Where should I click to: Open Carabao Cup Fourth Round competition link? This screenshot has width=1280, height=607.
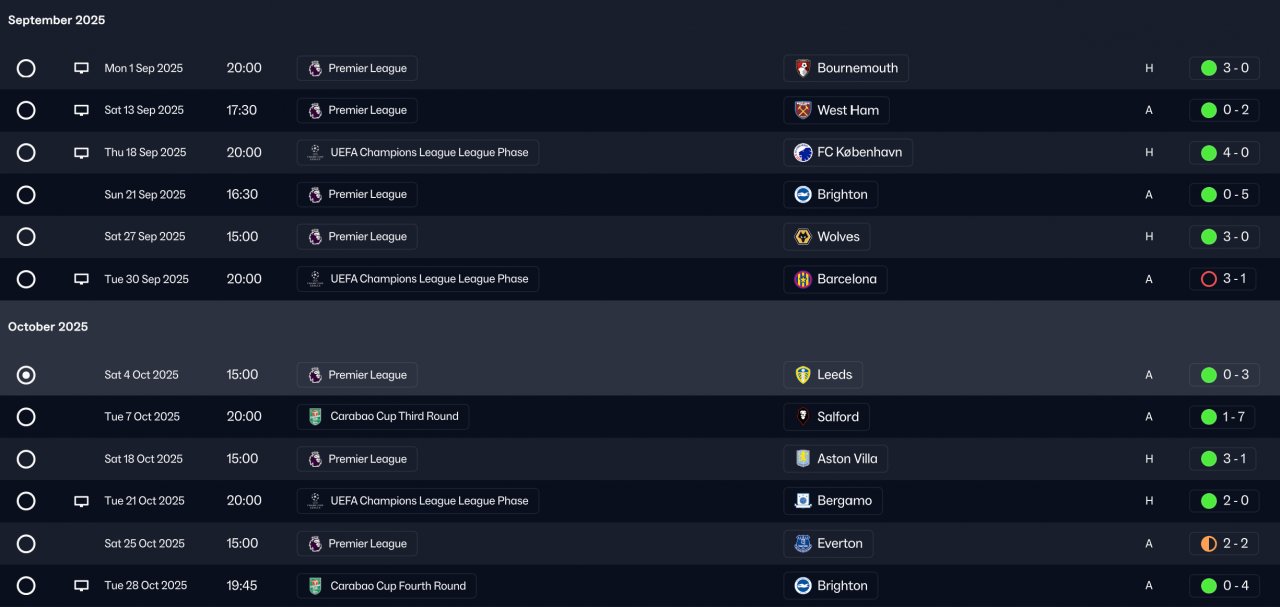pos(386,586)
